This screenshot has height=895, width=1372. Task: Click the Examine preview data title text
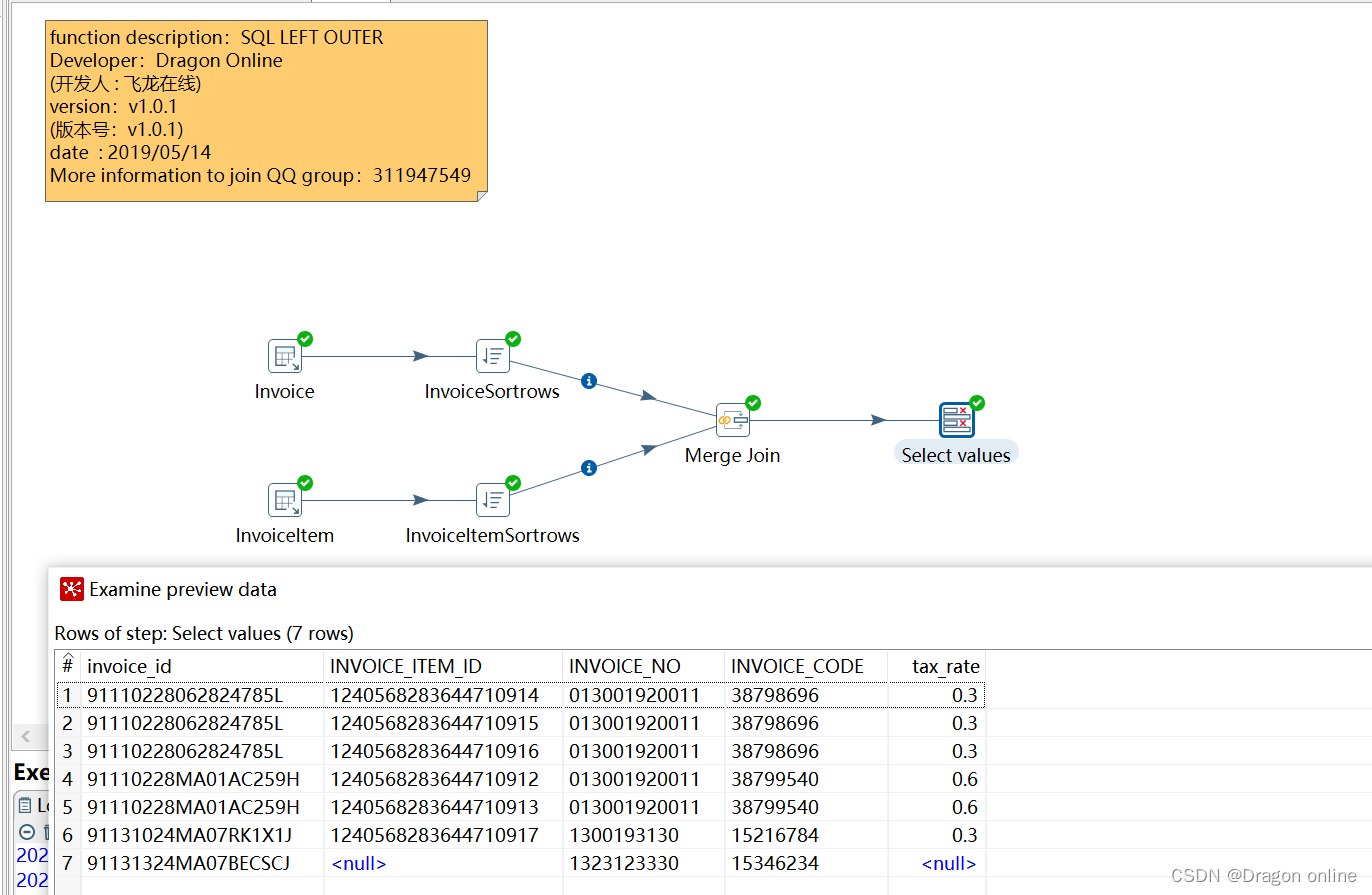[x=183, y=589]
